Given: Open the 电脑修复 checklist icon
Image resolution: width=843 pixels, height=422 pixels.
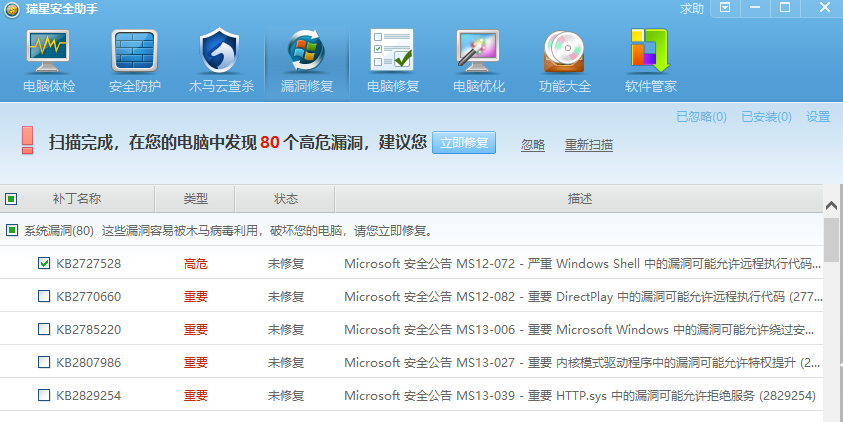Looking at the screenshot, I should [392, 50].
